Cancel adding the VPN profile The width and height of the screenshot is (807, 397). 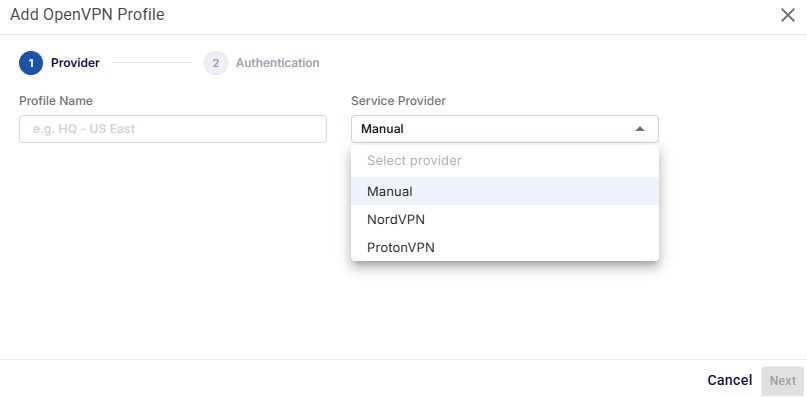729,381
